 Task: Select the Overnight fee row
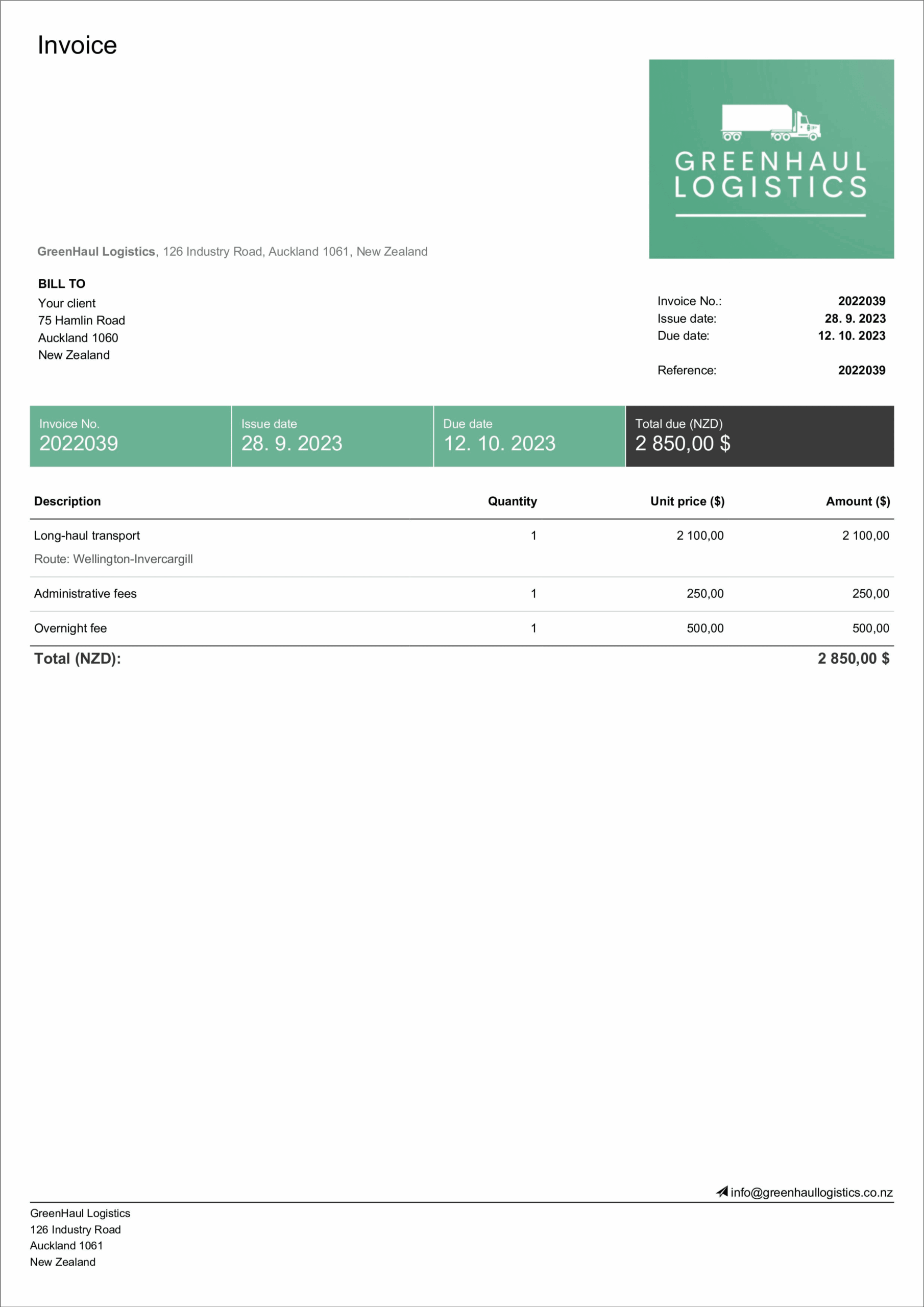pos(461,628)
